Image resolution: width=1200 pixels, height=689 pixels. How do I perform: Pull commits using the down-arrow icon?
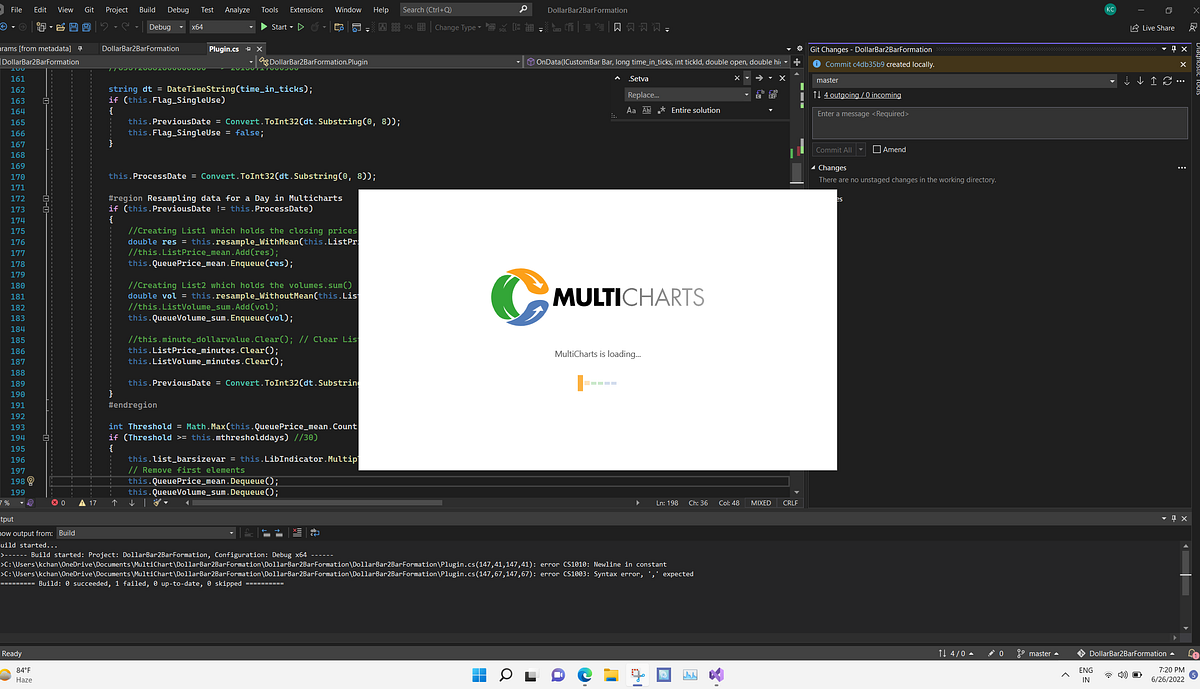[1140, 81]
